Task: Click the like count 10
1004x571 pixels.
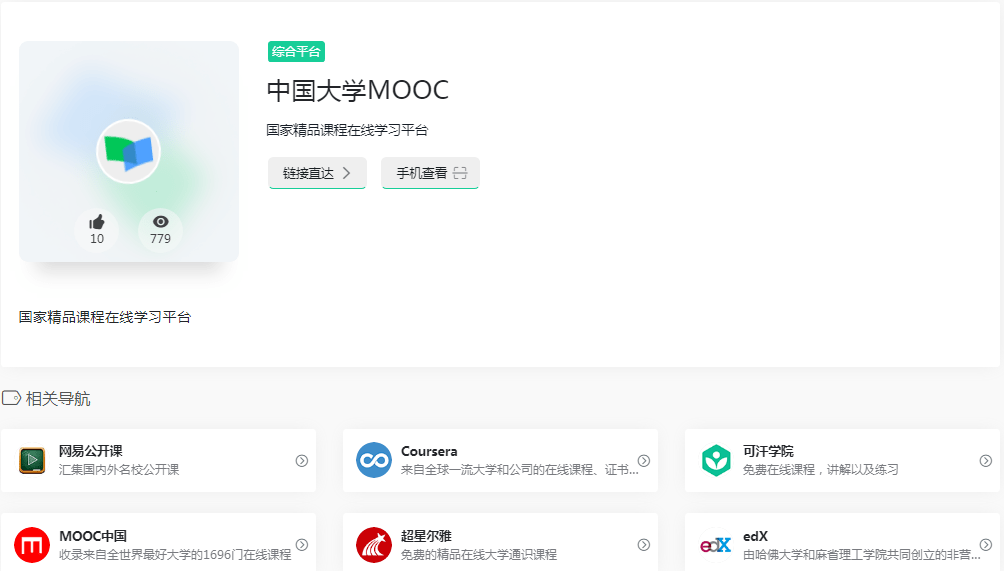Action: [97, 239]
